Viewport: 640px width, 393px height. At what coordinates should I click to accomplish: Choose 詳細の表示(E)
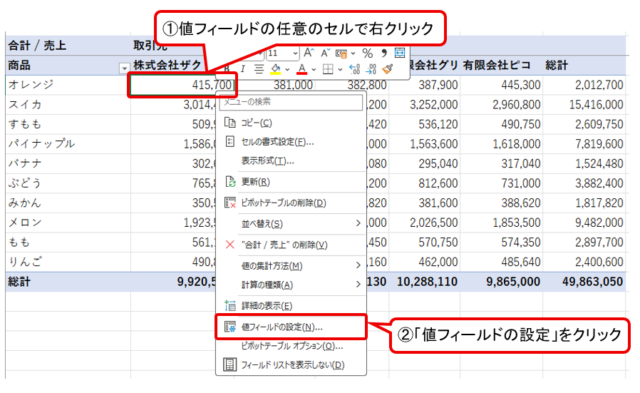coord(291,306)
